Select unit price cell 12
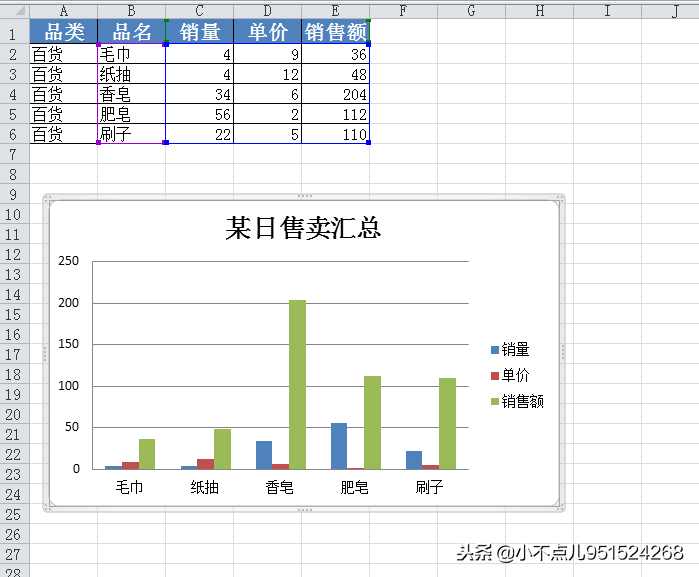This screenshot has width=699, height=577. tap(267, 74)
